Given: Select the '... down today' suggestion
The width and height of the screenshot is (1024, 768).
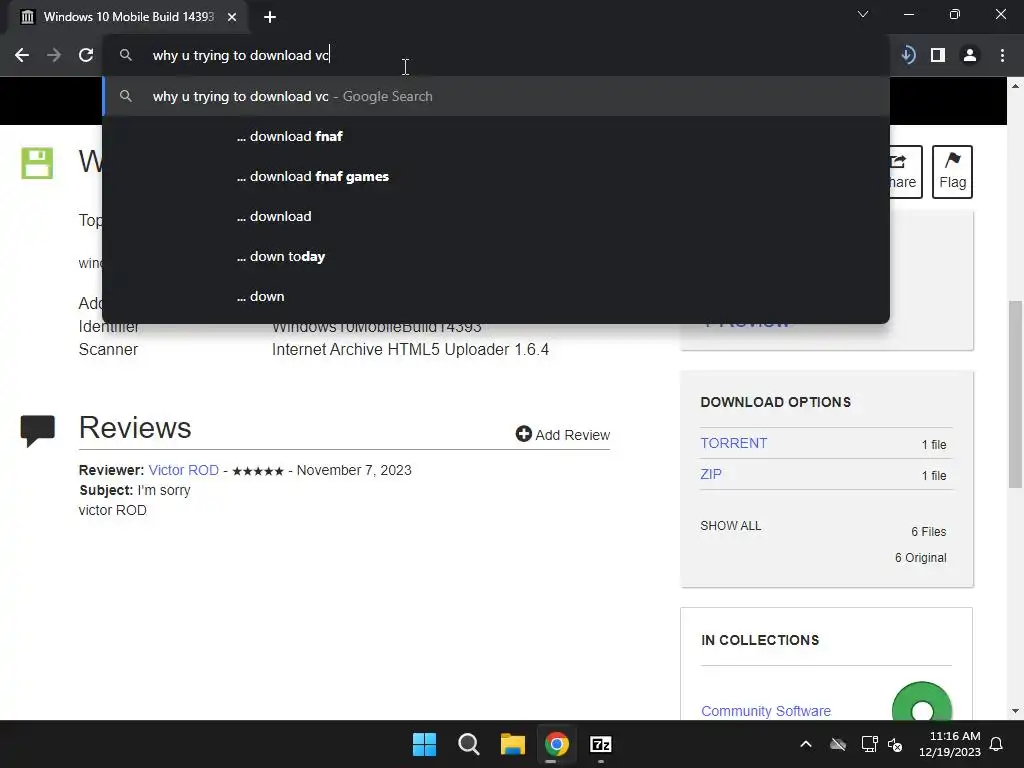Looking at the screenshot, I should click(496, 256).
